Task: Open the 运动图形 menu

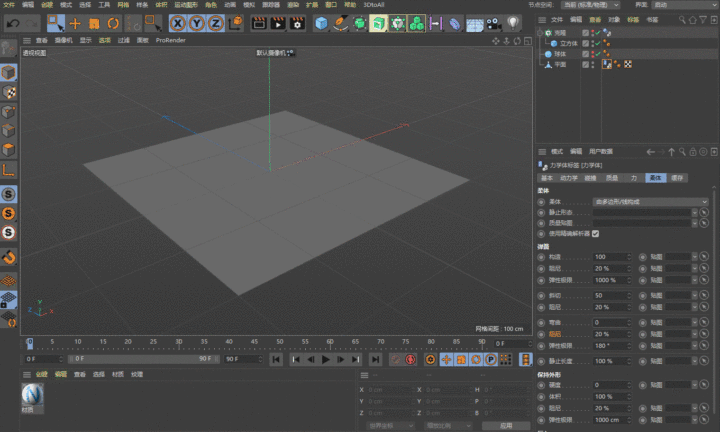Action: (186, 4)
